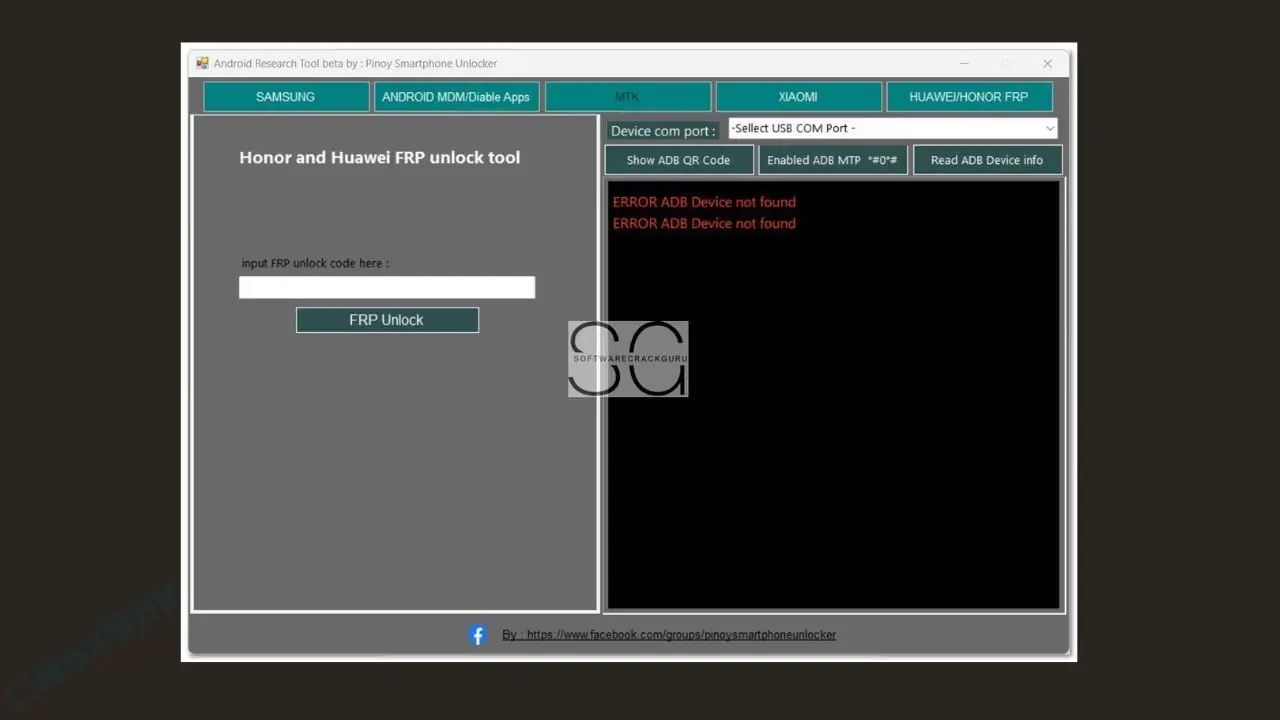Close the Android Research Tool window
The width and height of the screenshot is (1280, 720).
(x=1047, y=63)
